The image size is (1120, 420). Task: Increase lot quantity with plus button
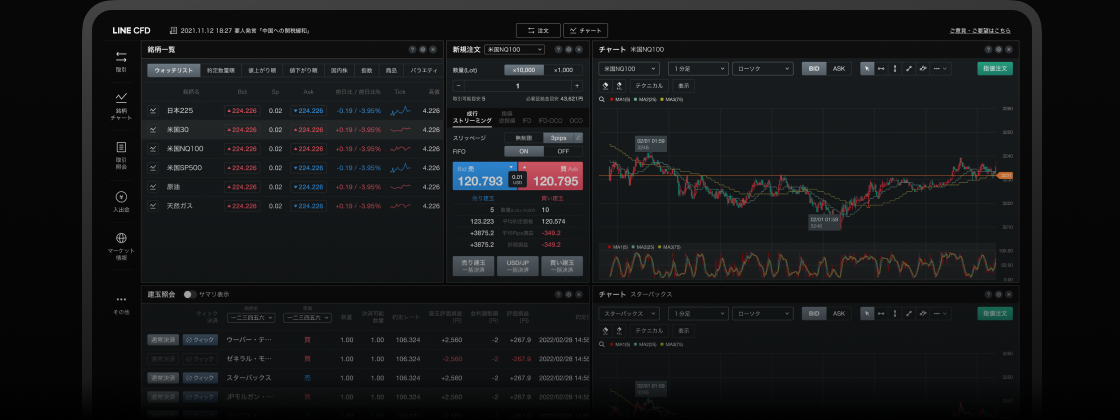pyautogui.click(x=577, y=85)
